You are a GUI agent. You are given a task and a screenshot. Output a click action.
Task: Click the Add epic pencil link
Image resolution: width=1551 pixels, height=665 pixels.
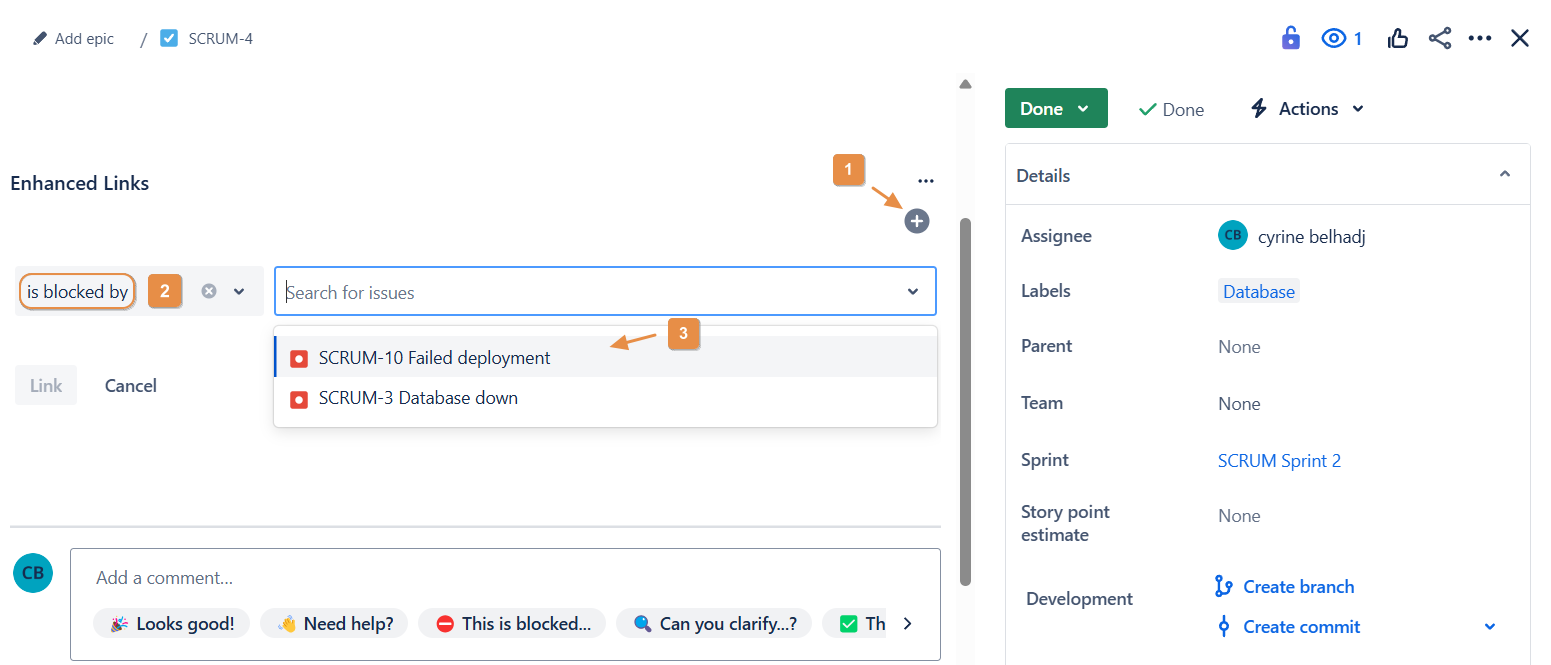pyautogui.click(x=74, y=39)
